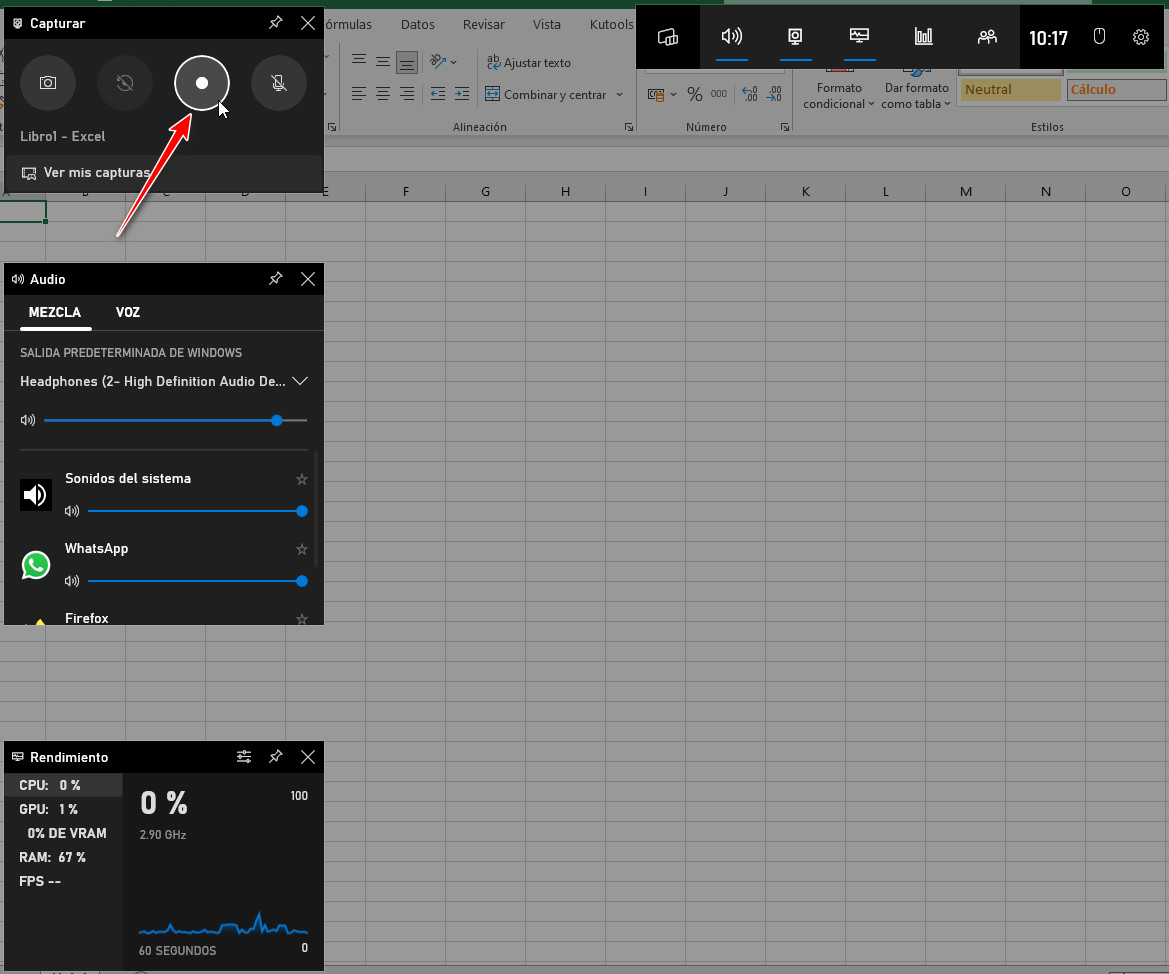The height and width of the screenshot is (974, 1169).
Task: Expand the Headphones output device dropdown
Action: [299, 381]
